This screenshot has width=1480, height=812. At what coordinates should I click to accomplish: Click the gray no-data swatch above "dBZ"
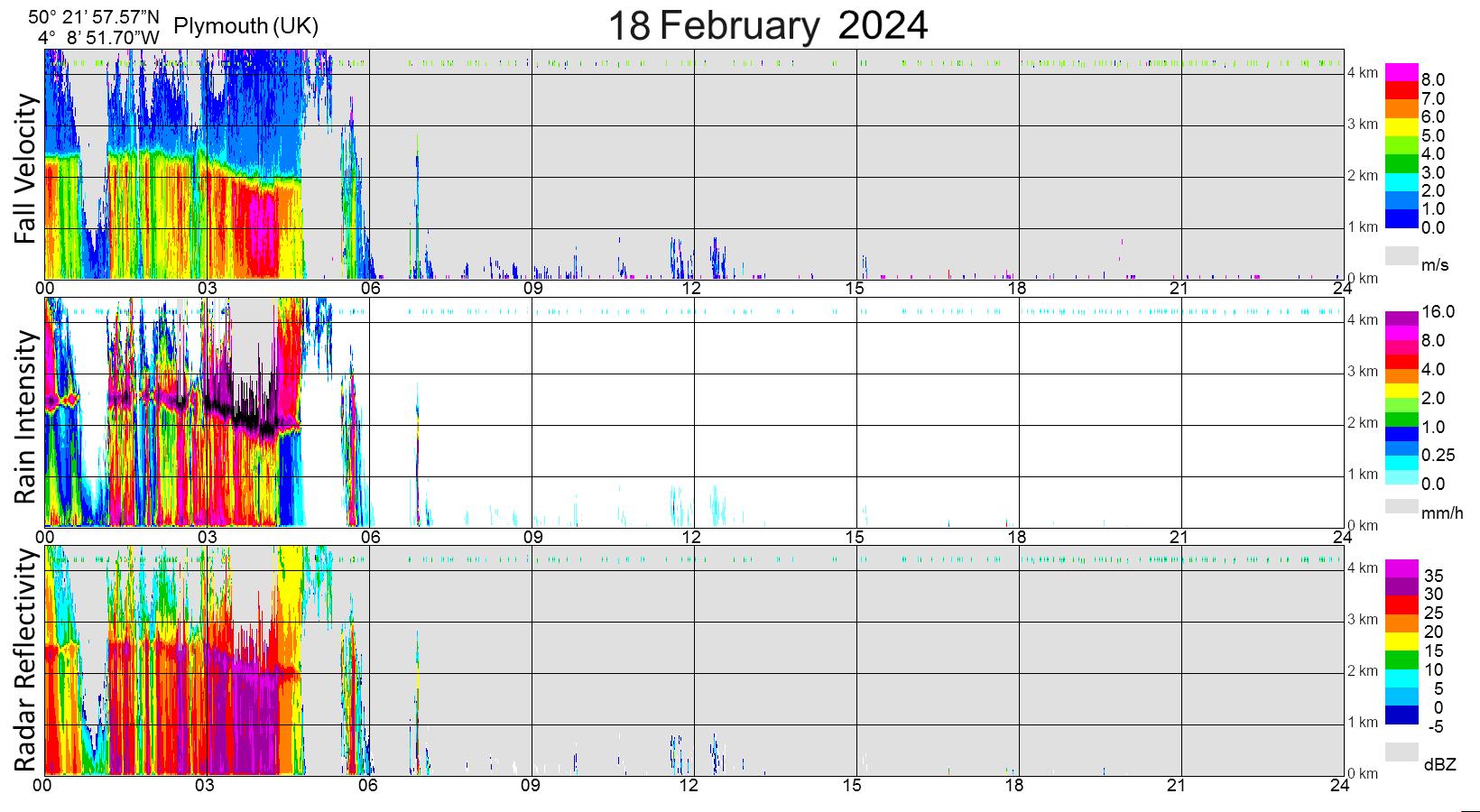tap(1402, 752)
